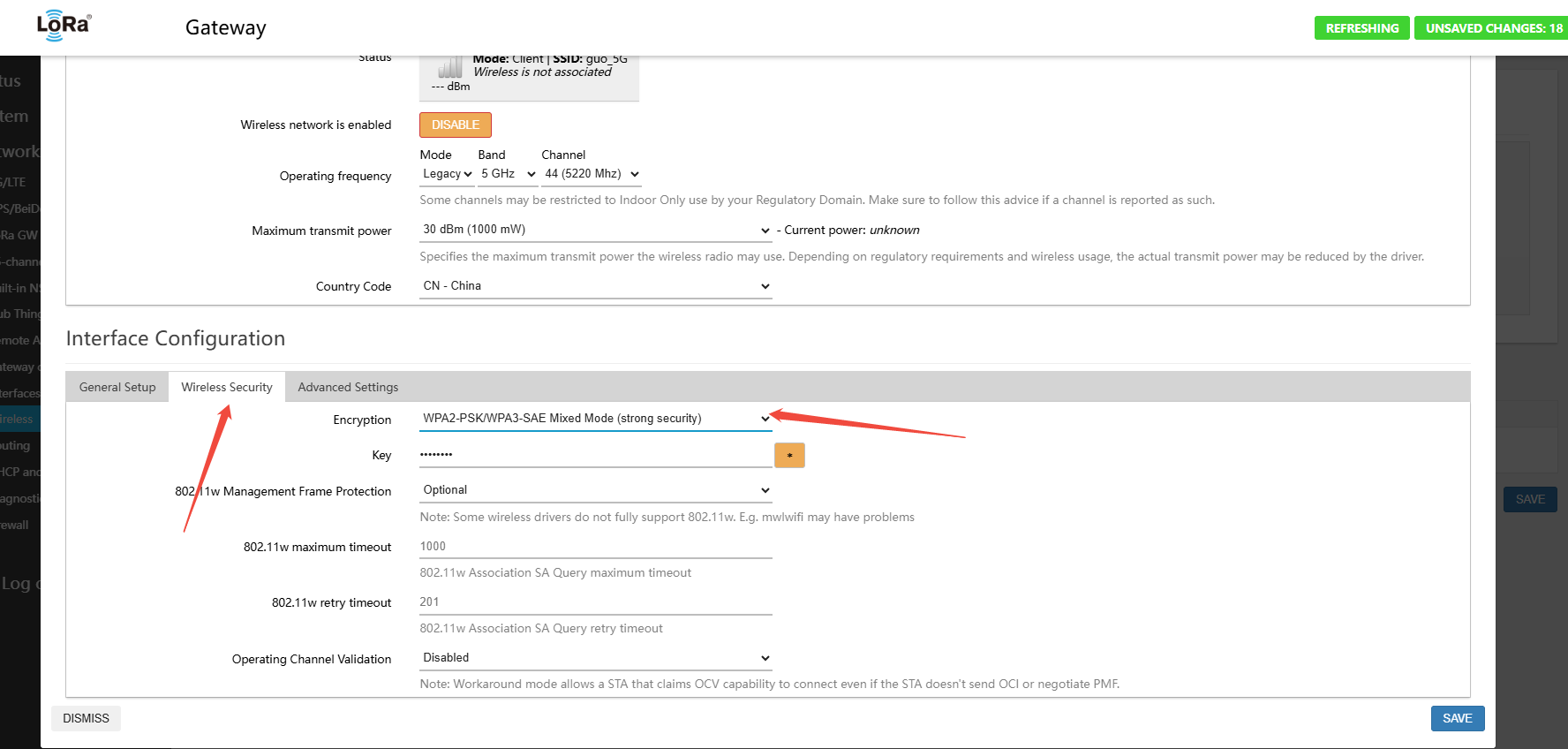
Task: Open the Country Code dropdown
Action: pyautogui.click(x=595, y=286)
